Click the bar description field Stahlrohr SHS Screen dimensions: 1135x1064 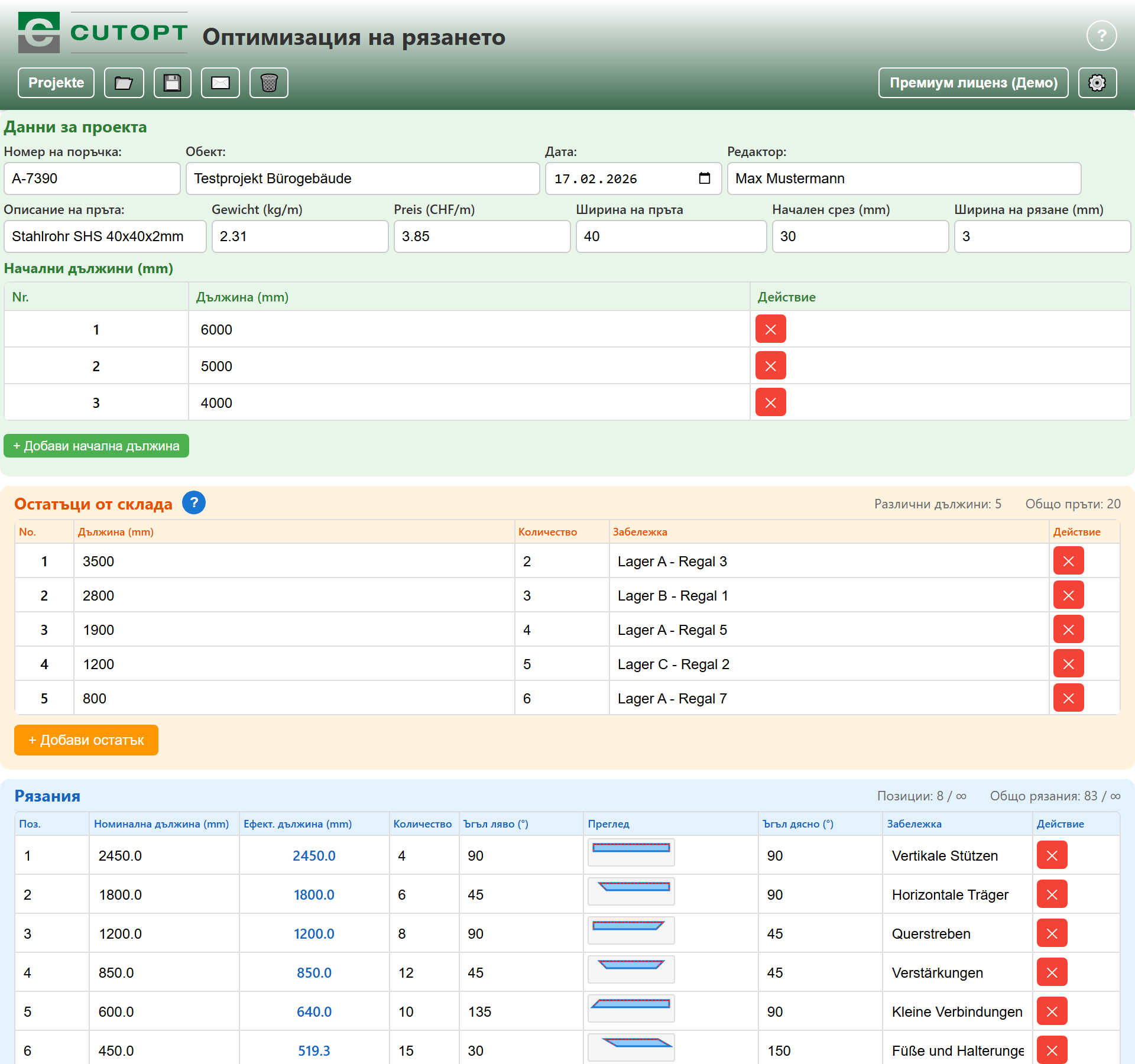click(105, 236)
